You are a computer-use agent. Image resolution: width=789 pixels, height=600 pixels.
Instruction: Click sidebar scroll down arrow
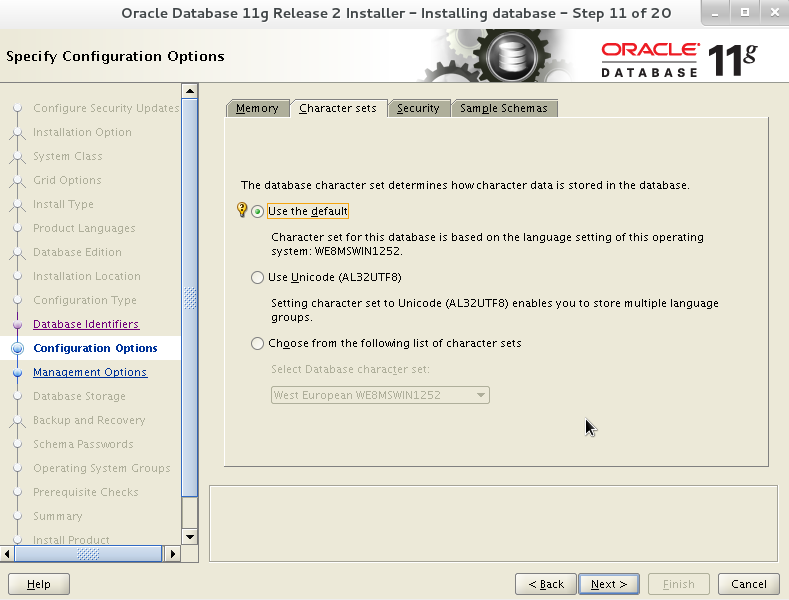[x=190, y=537]
